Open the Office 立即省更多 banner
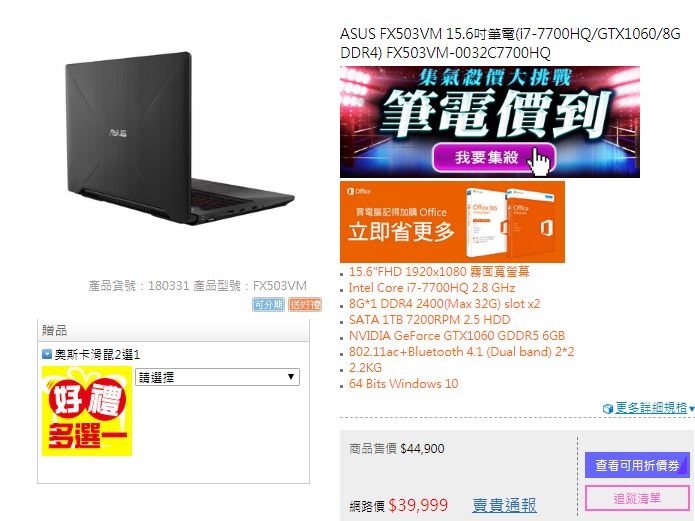 tap(452, 222)
